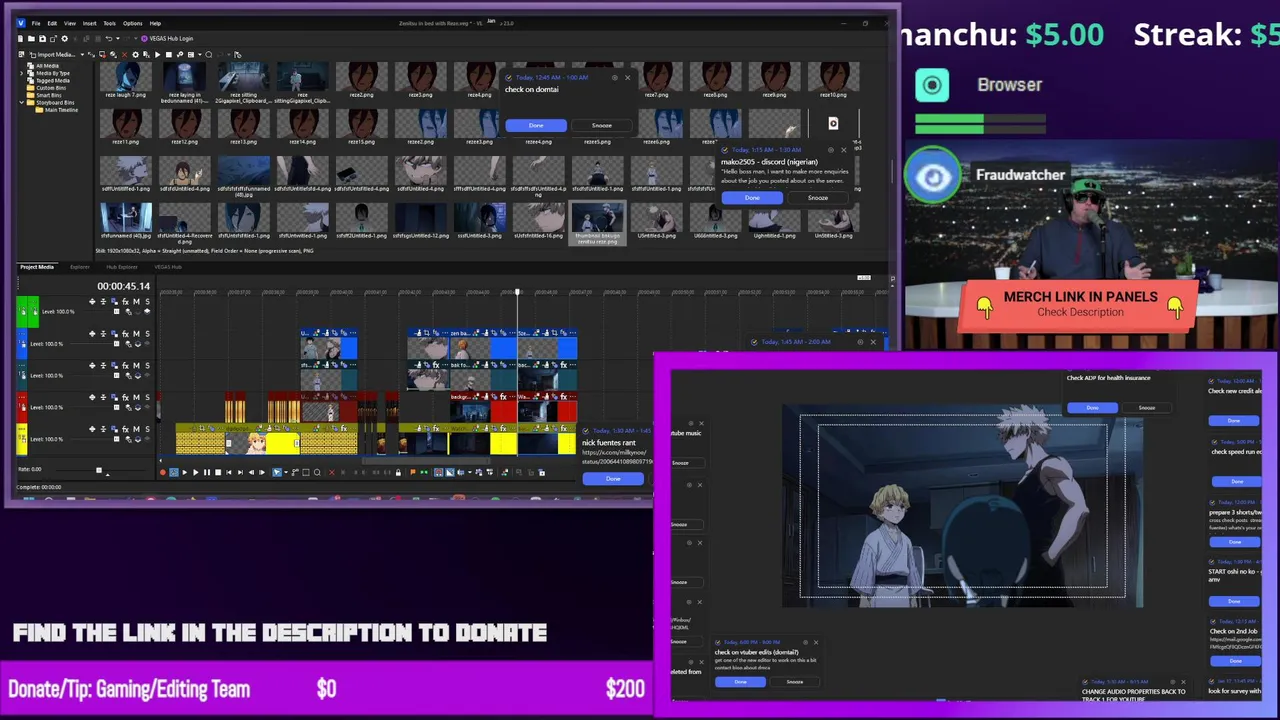Adjust the playback Rate slider

tap(98, 470)
